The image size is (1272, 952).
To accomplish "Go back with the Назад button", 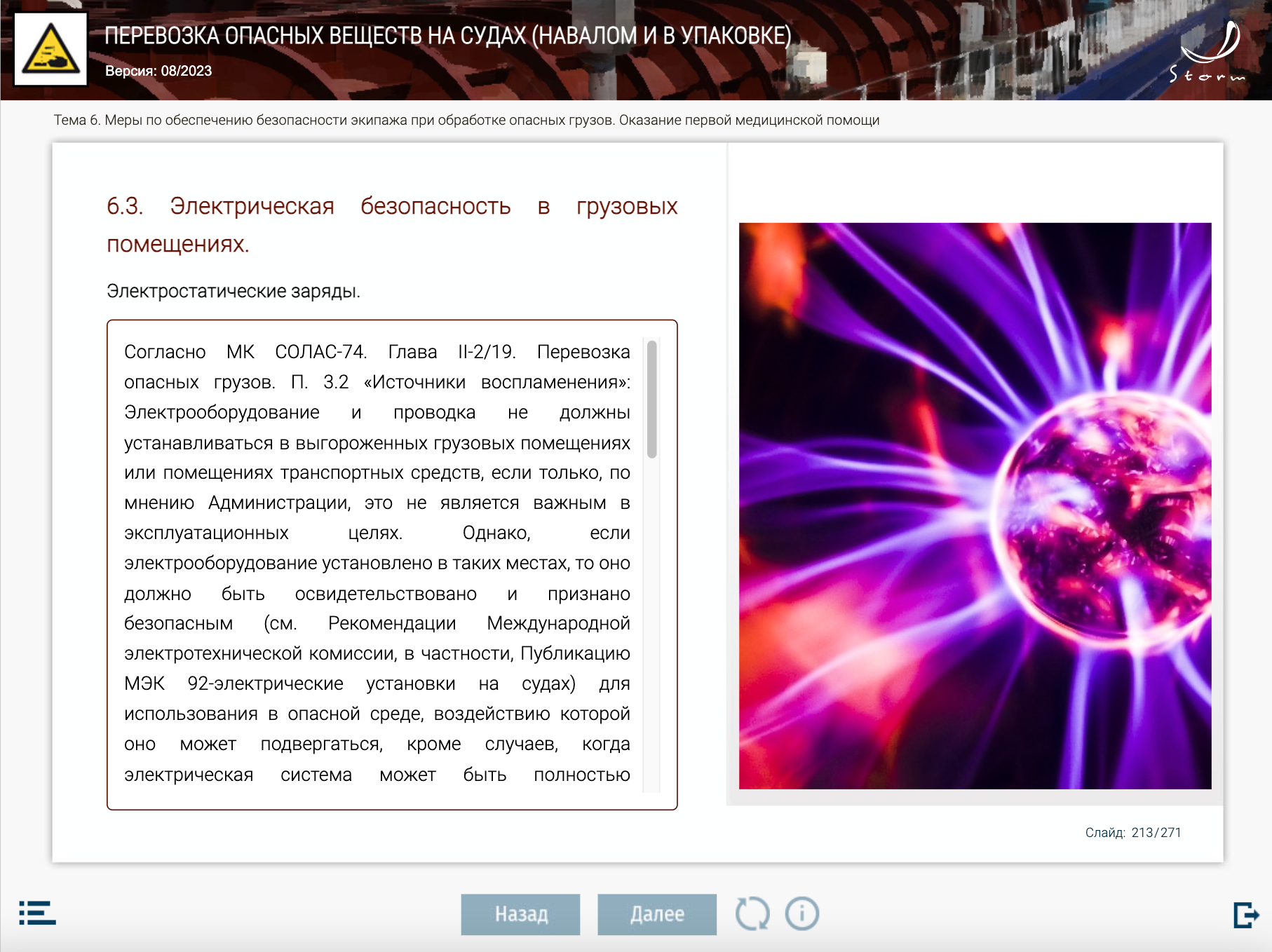I will [x=520, y=914].
